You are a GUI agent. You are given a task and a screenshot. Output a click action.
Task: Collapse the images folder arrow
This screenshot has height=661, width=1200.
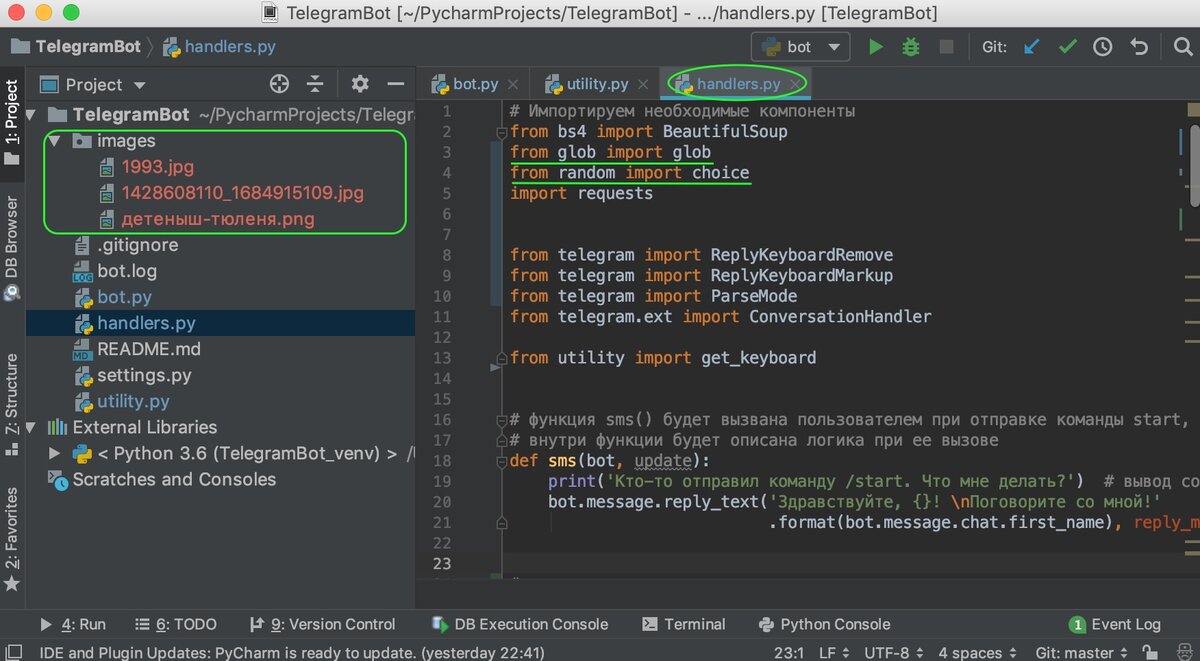(x=56, y=141)
